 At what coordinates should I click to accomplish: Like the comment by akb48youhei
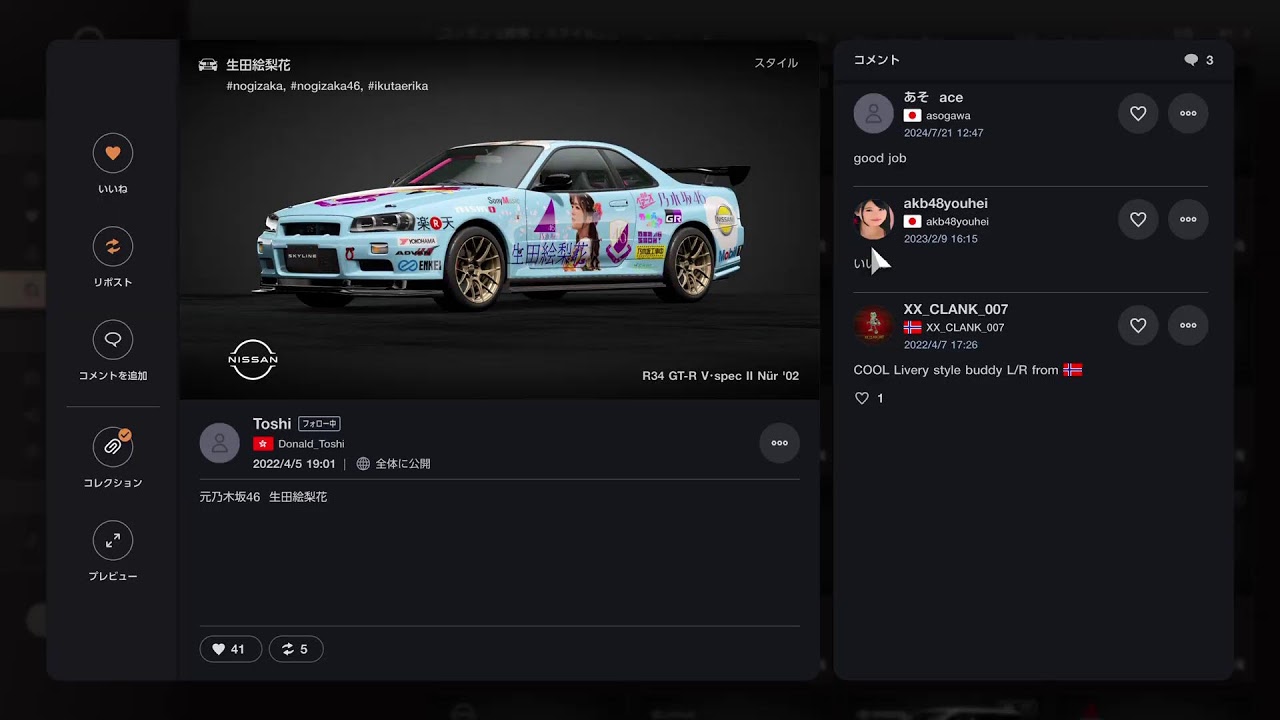1138,219
